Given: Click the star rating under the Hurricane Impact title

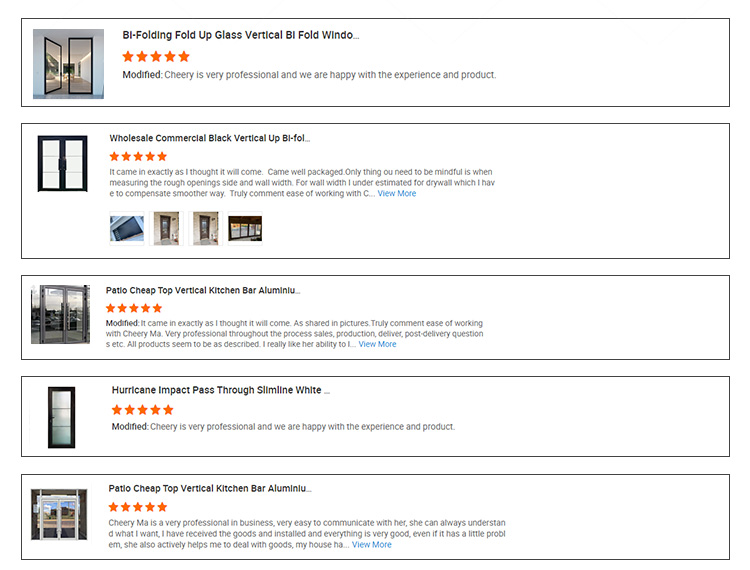Looking at the screenshot, I should (142, 410).
